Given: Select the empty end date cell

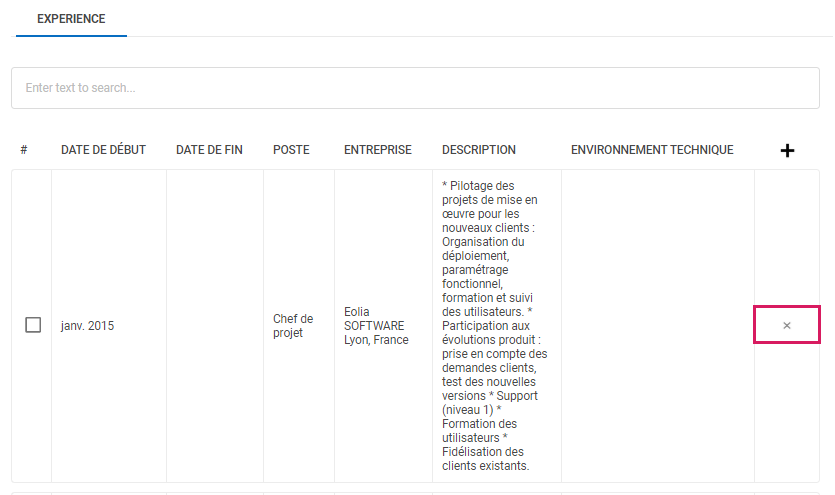Looking at the screenshot, I should tap(214, 326).
